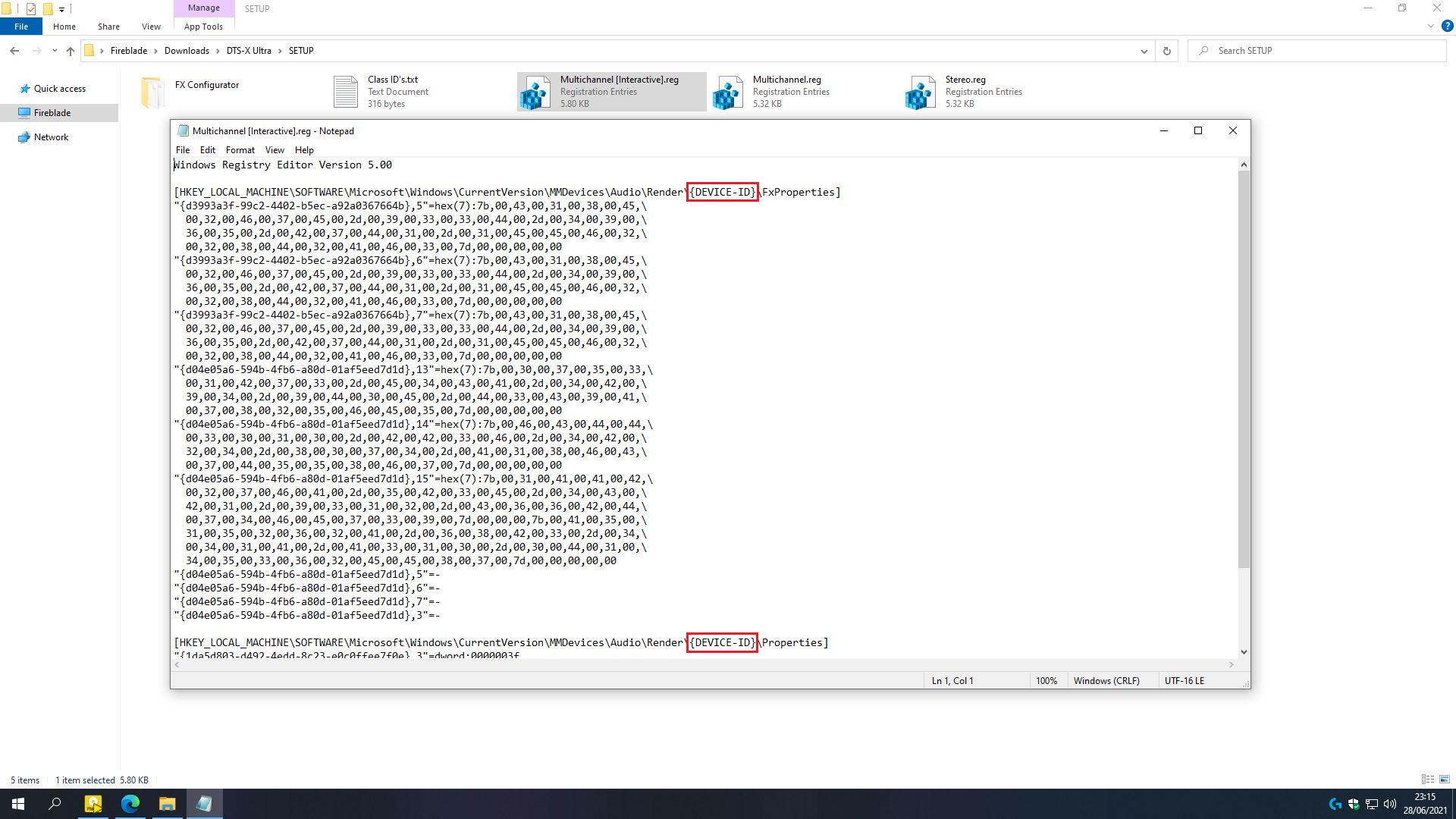Viewport: 1456px width, 819px height.
Task: Click the Properties quick access toolbar icon
Action: [x=31, y=9]
